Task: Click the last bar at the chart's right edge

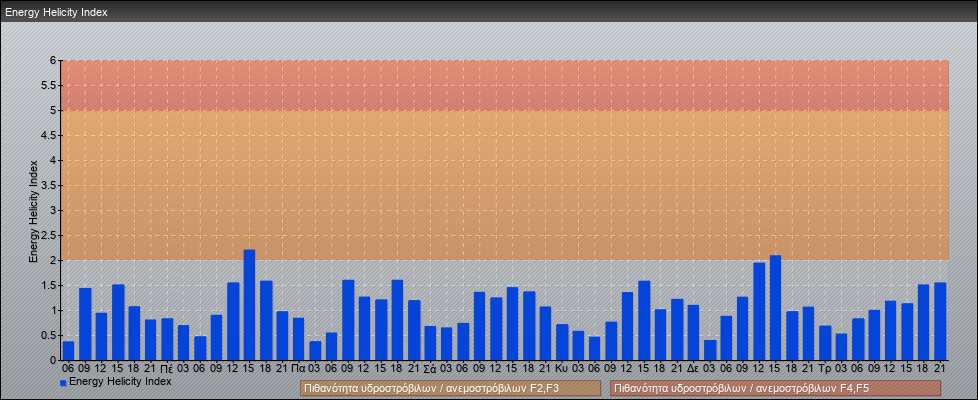Action: click(x=940, y=321)
